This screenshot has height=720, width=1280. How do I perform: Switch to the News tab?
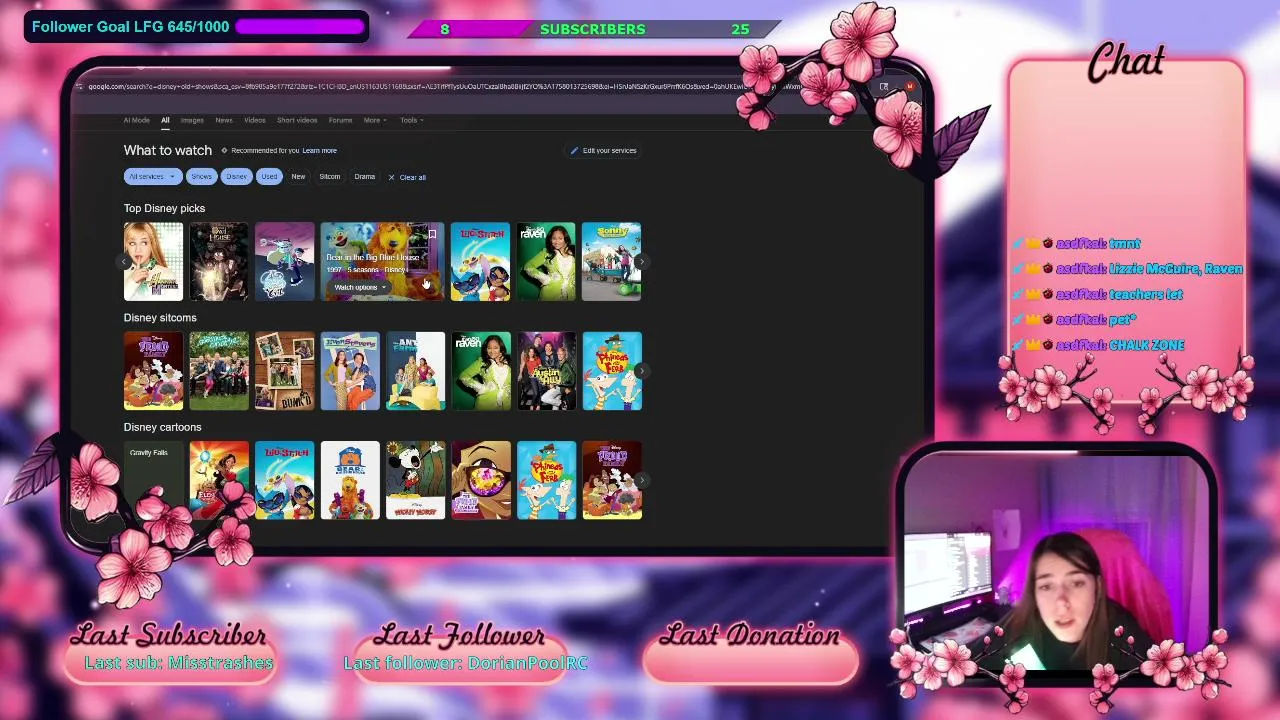pos(224,120)
